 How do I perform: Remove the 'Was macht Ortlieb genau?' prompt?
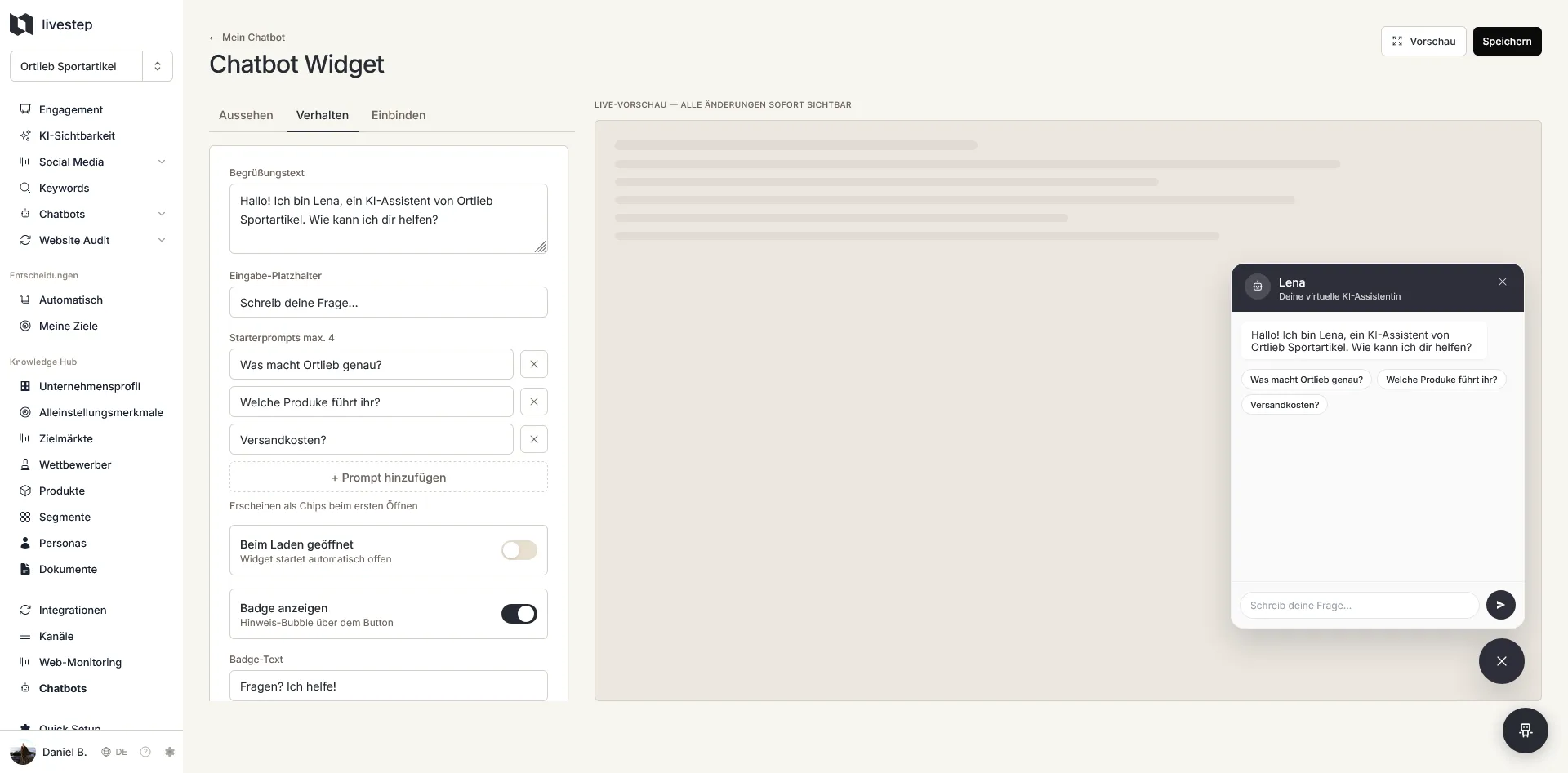(534, 364)
